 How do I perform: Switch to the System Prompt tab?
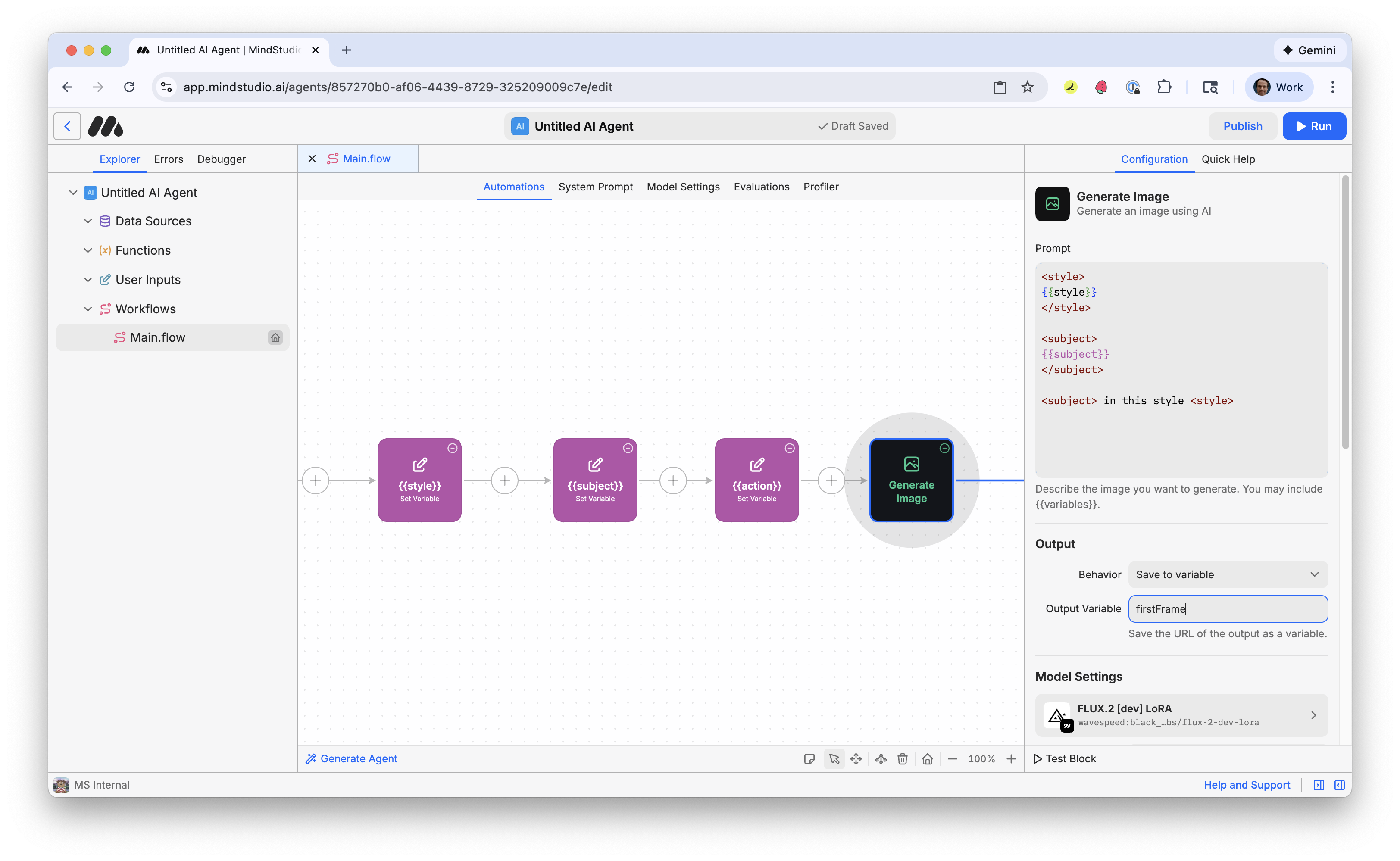(x=596, y=187)
